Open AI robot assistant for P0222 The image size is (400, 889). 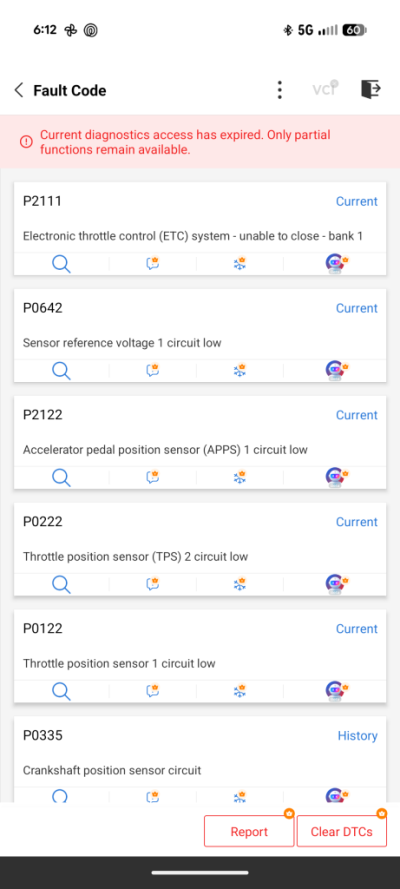(336, 583)
